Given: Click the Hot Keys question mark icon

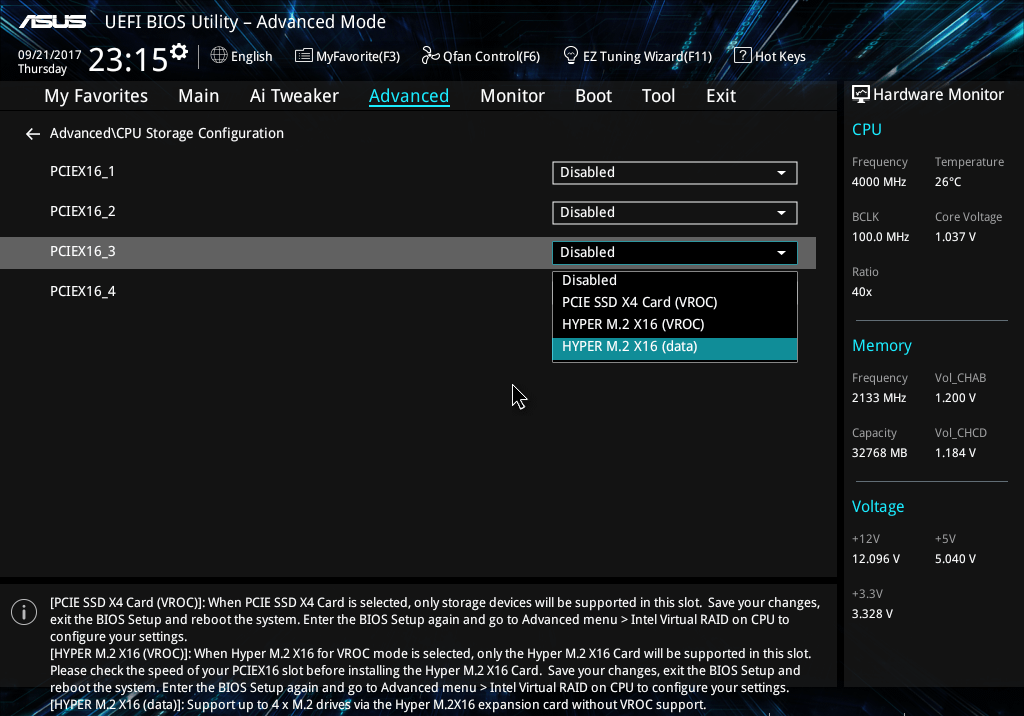Looking at the screenshot, I should point(743,56).
